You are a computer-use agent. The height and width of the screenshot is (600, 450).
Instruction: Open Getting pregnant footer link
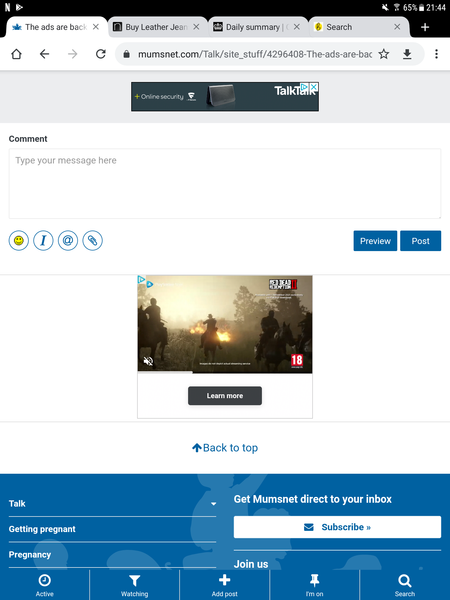[x=42, y=529]
